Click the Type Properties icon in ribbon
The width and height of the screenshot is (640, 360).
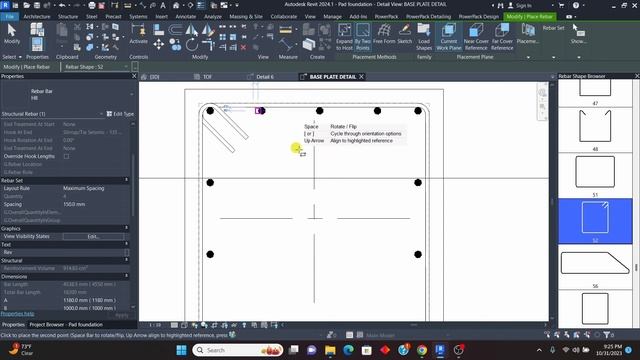pos(37,29)
